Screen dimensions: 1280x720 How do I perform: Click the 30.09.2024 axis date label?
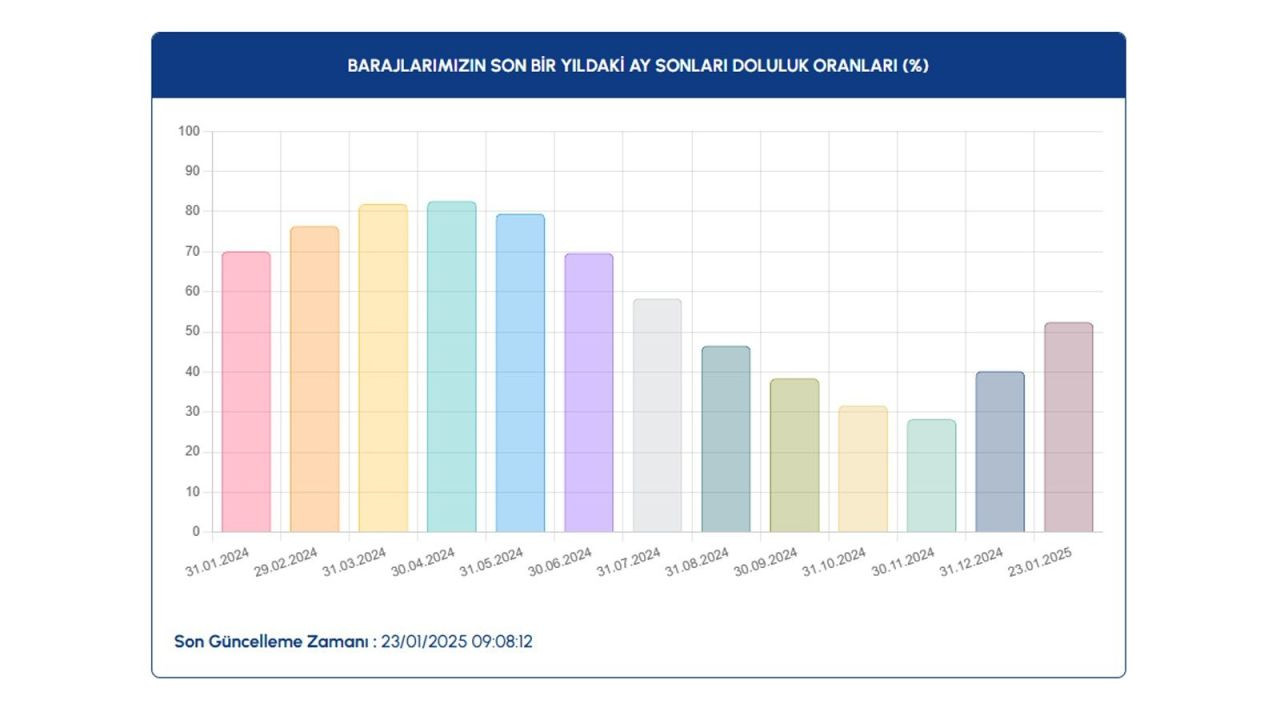coord(766,563)
